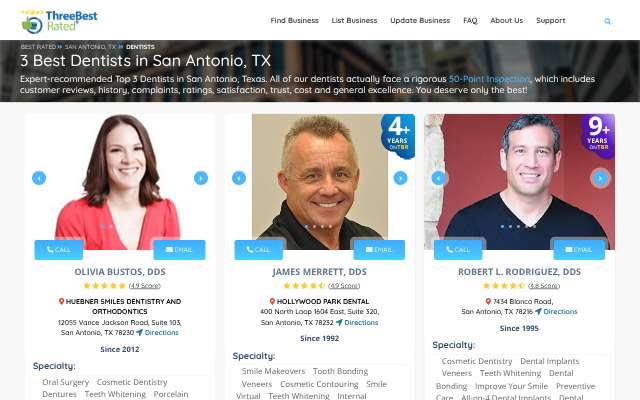
Task: Show previous photo of James Merrett
Action: pos(239,178)
